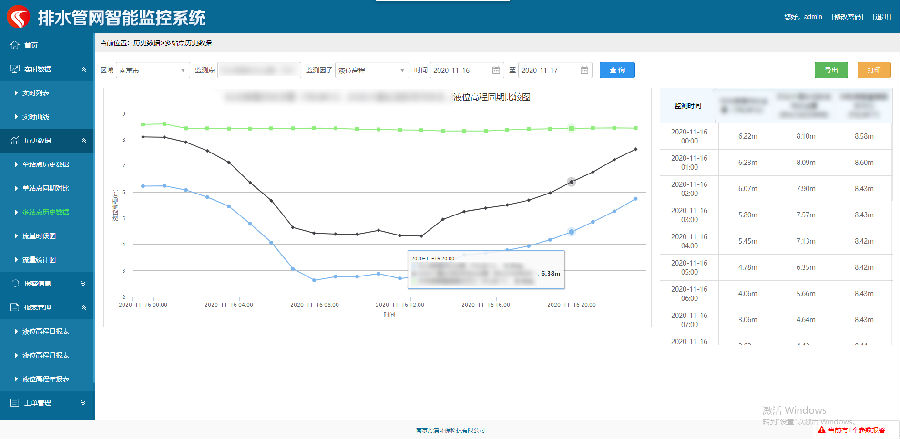900x439 pixels.
Task: Click table cell 6.28m in 01:00 row
Action: coord(747,162)
